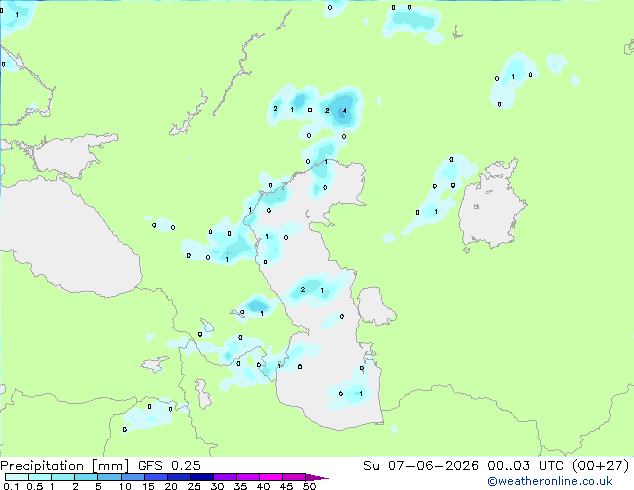Click the forecast date 'Su 07-06-2026' text
634x490 pixels.
click(421, 466)
